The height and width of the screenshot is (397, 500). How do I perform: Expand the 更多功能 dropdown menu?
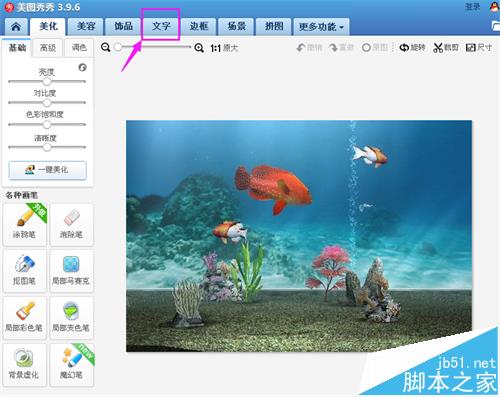coord(321,27)
